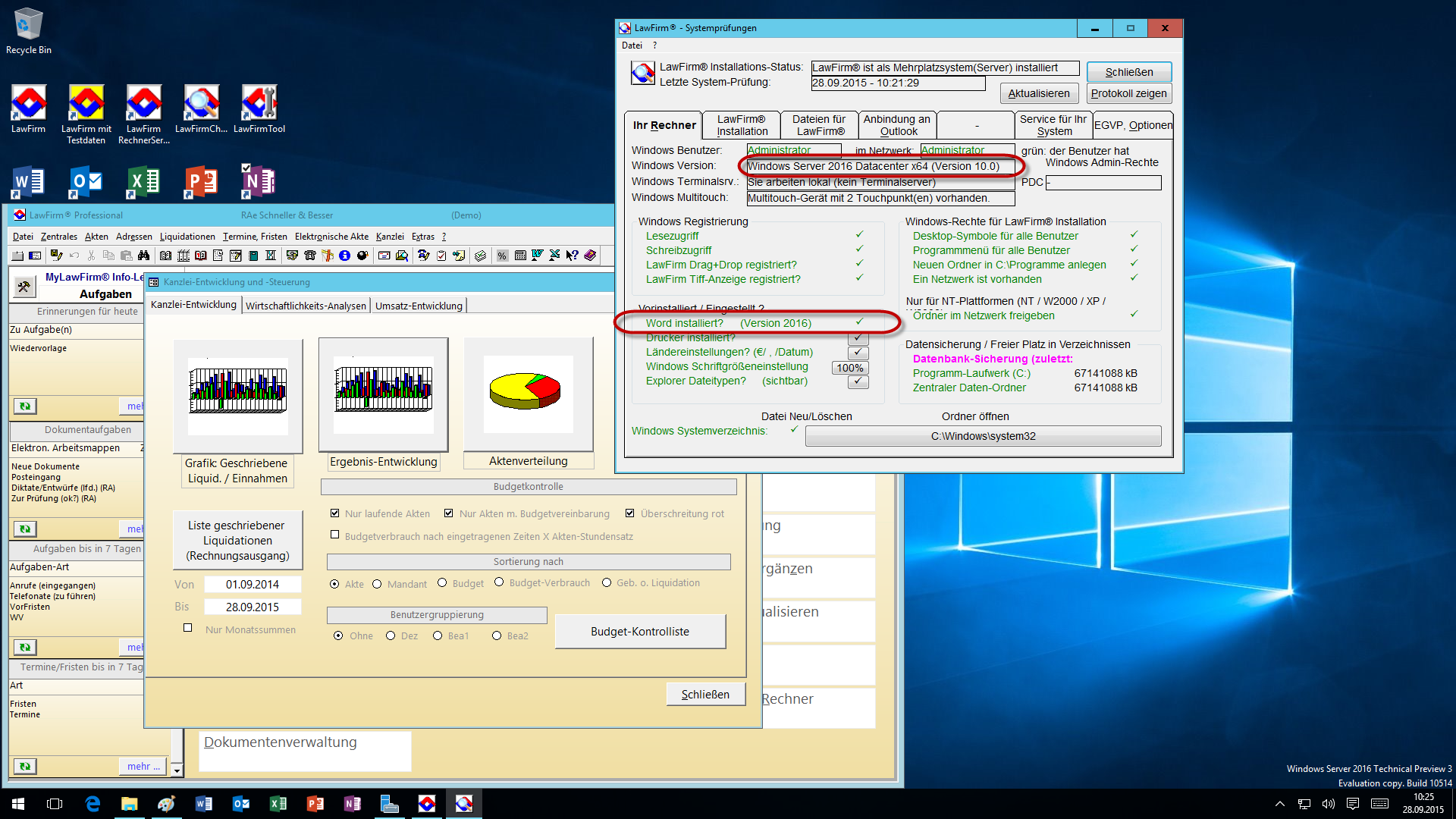Select the Dez user grouping option
1456x819 pixels.
coord(391,635)
